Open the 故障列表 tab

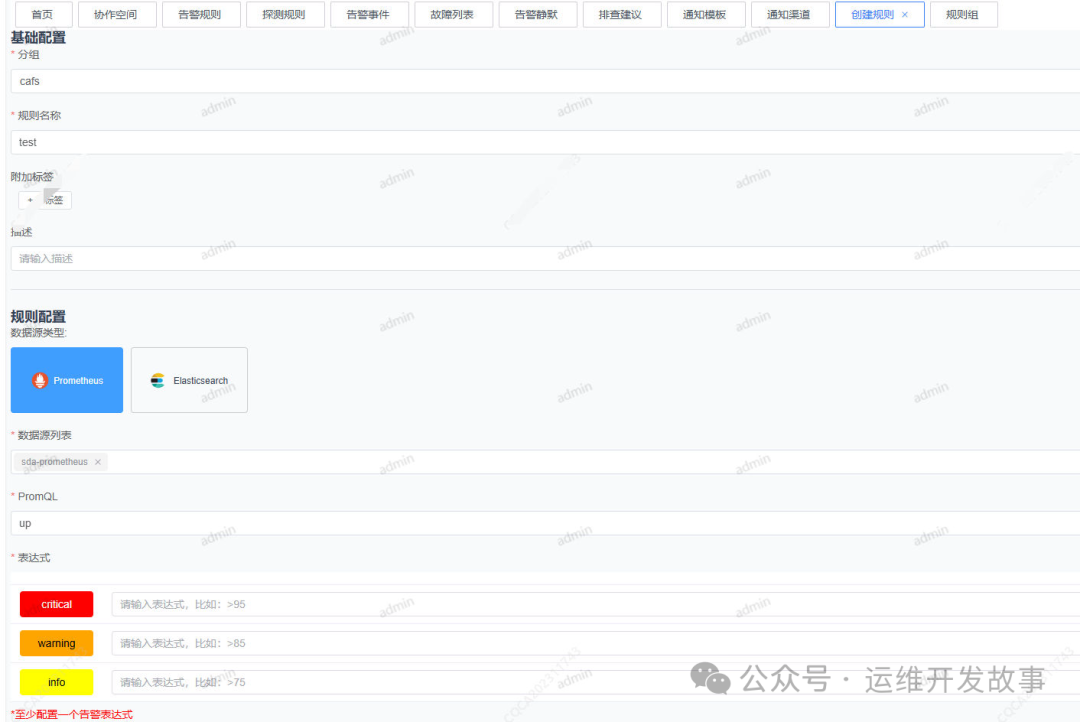click(x=453, y=14)
